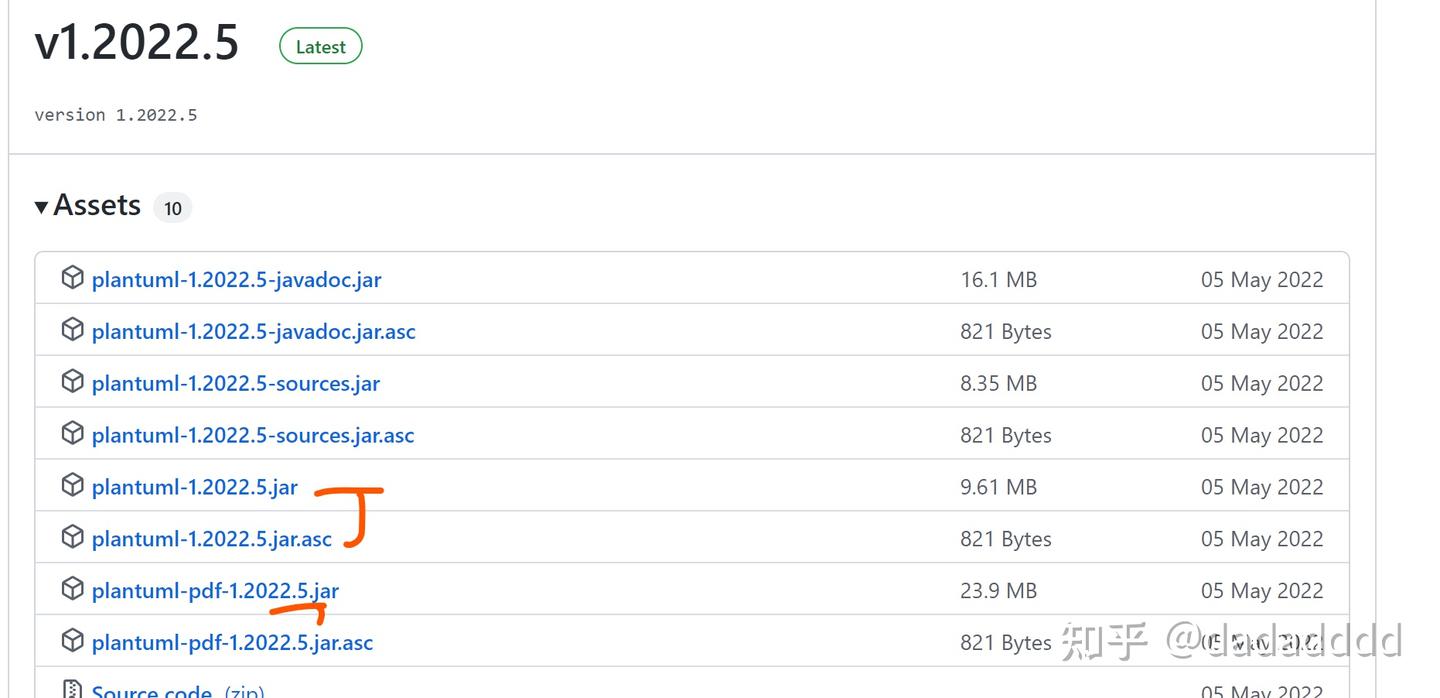Download plantuml-1.2022.5-javadoc.jar
This screenshot has width=1440, height=698.
pyautogui.click(x=236, y=280)
